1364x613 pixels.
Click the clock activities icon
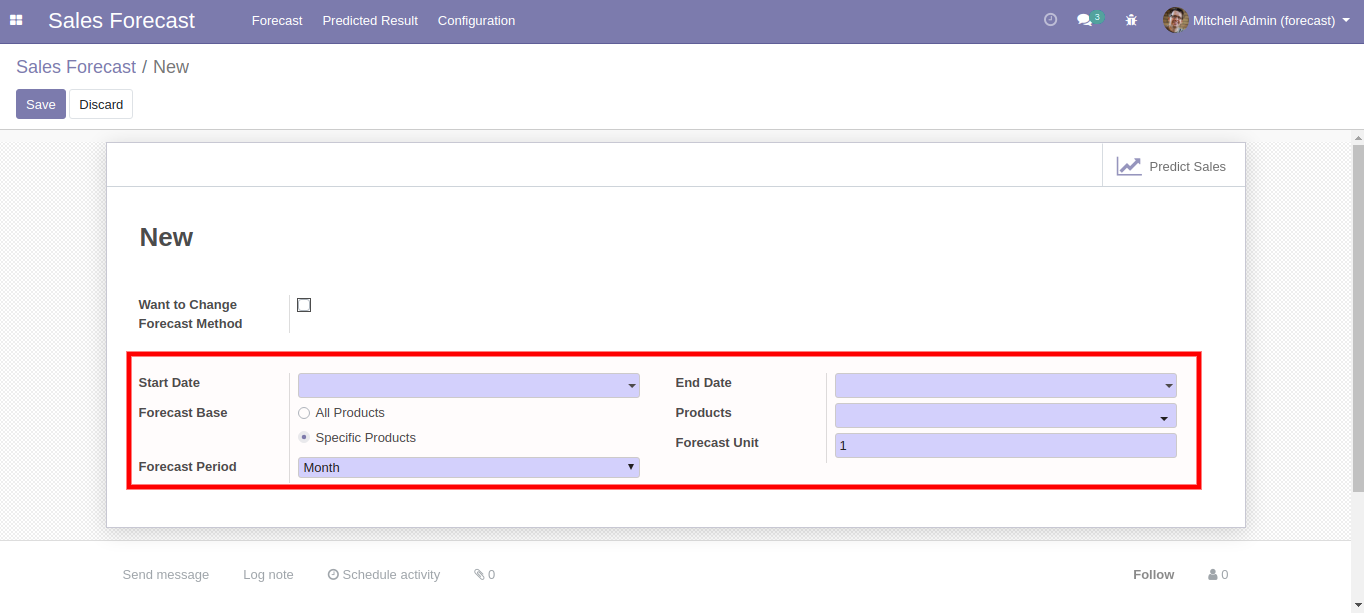pyautogui.click(x=1050, y=20)
